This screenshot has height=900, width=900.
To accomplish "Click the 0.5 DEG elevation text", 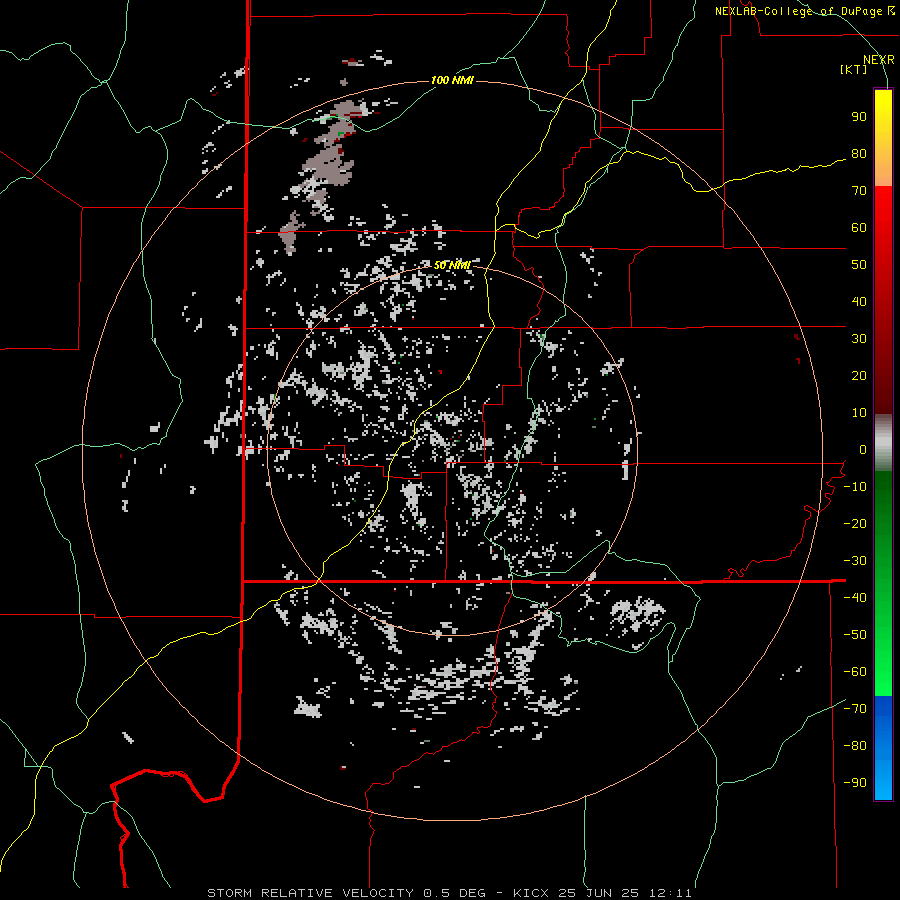I will [454, 893].
